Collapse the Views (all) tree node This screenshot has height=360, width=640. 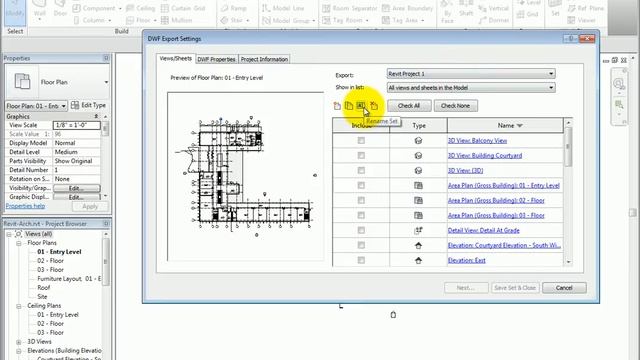9,234
